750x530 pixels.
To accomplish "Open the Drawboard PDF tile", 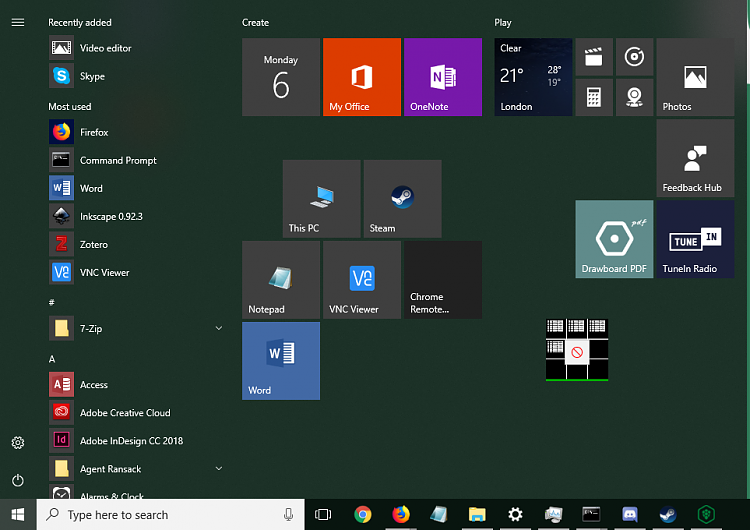I will click(x=614, y=239).
